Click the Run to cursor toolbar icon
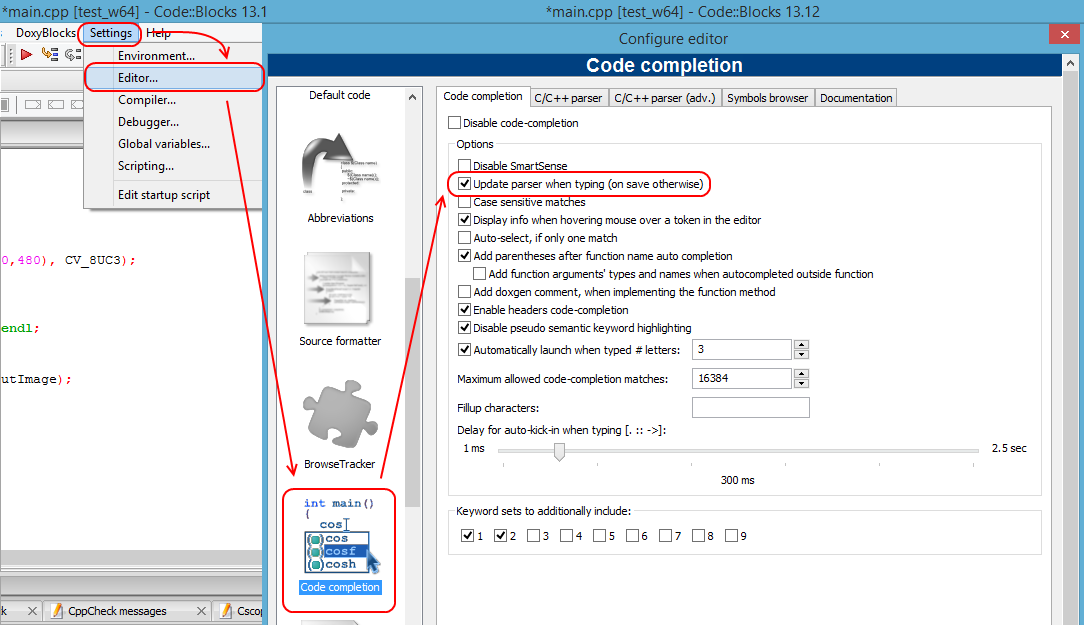The width and height of the screenshot is (1084, 625). [x=50, y=54]
